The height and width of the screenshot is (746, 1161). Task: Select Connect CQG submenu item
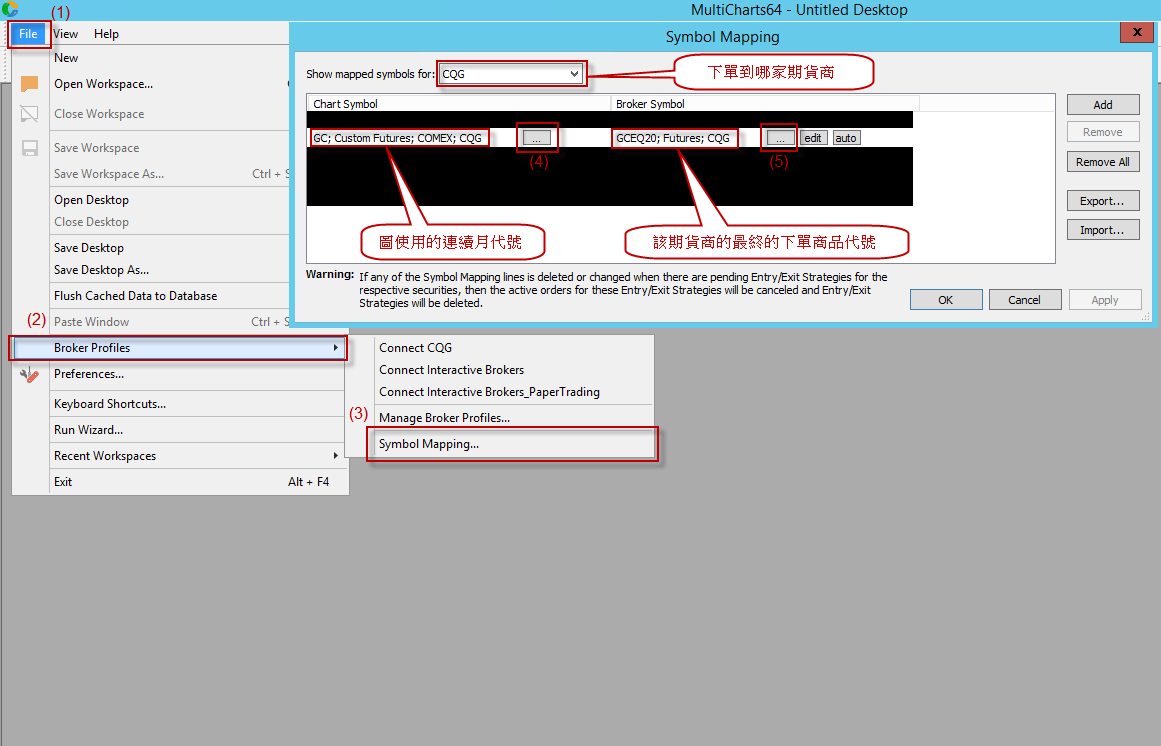(x=415, y=348)
